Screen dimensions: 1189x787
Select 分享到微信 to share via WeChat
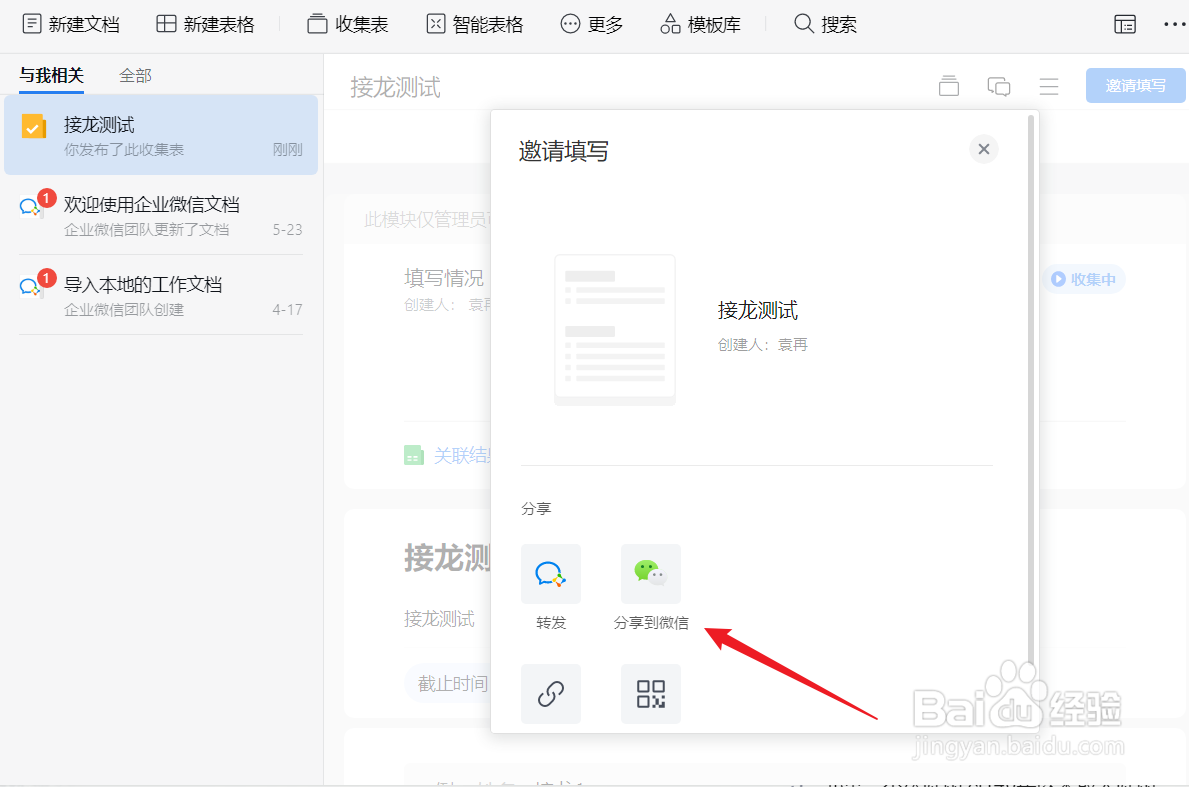pos(650,574)
